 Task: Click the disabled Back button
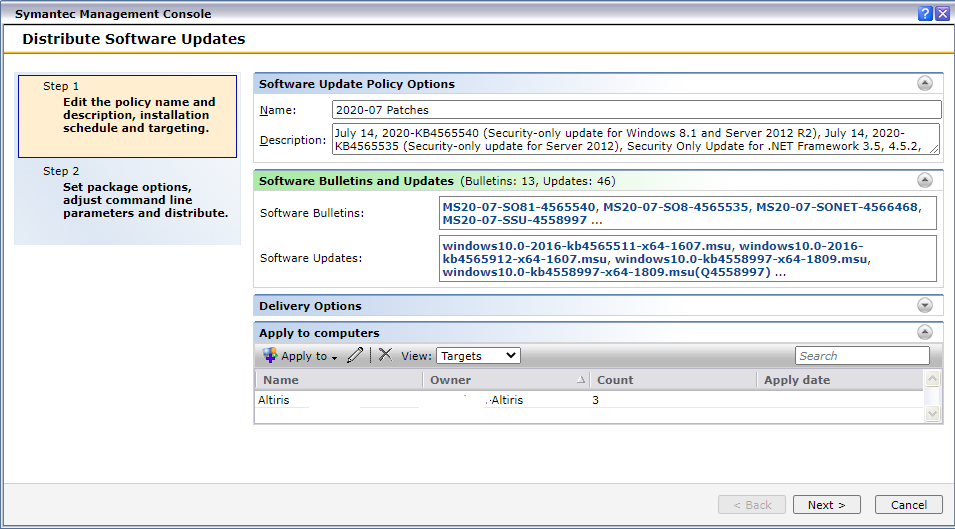752,505
